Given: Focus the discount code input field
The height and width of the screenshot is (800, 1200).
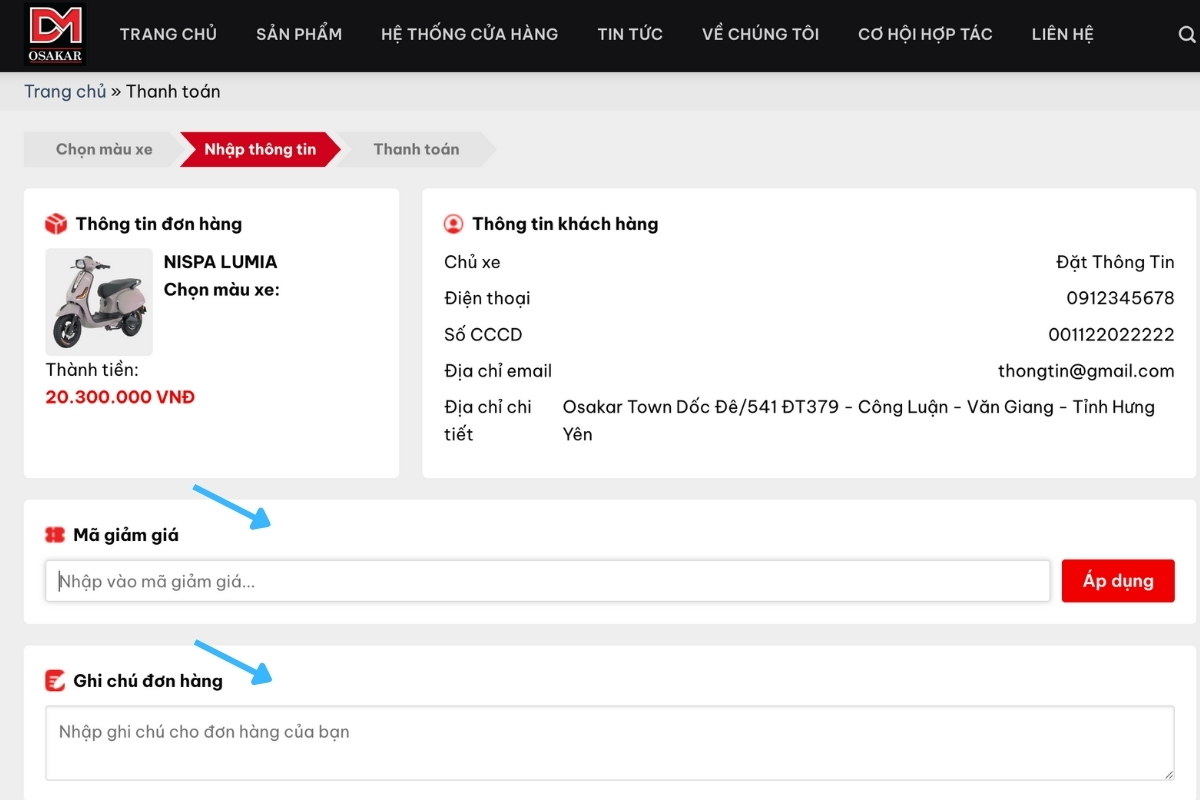Looking at the screenshot, I should coord(547,581).
